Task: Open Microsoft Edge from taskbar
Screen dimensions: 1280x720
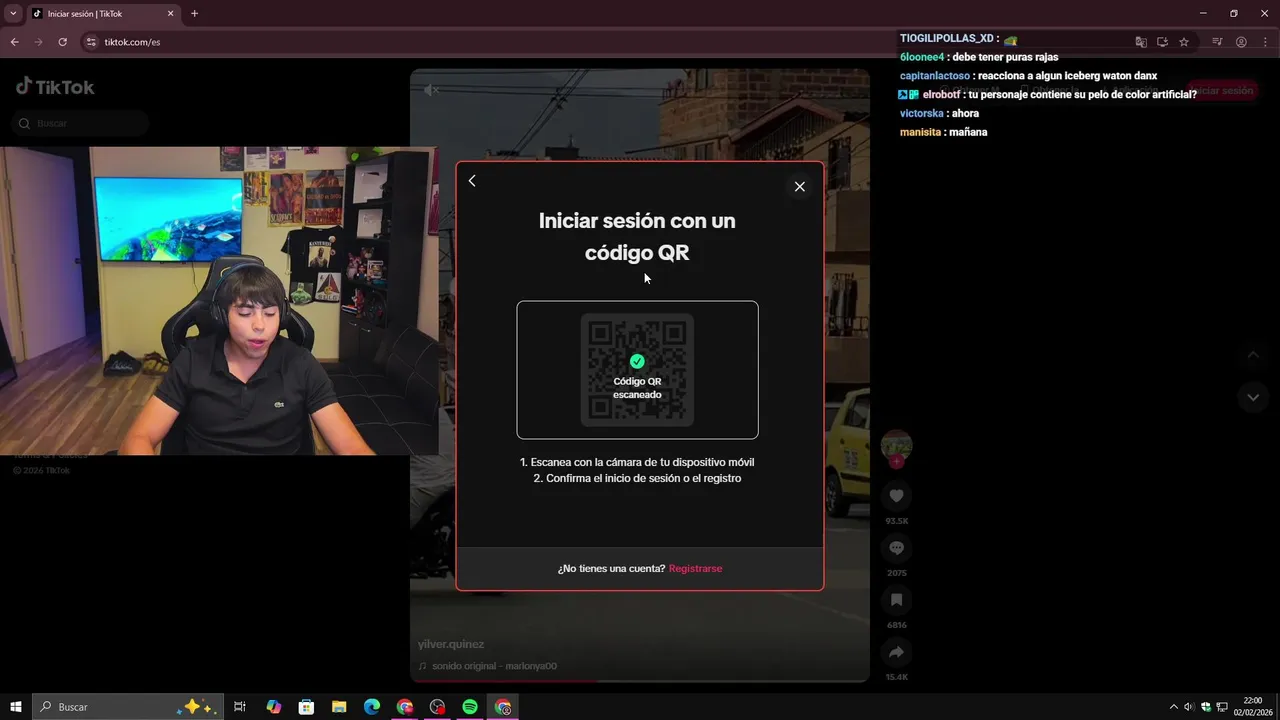Action: tap(372, 707)
